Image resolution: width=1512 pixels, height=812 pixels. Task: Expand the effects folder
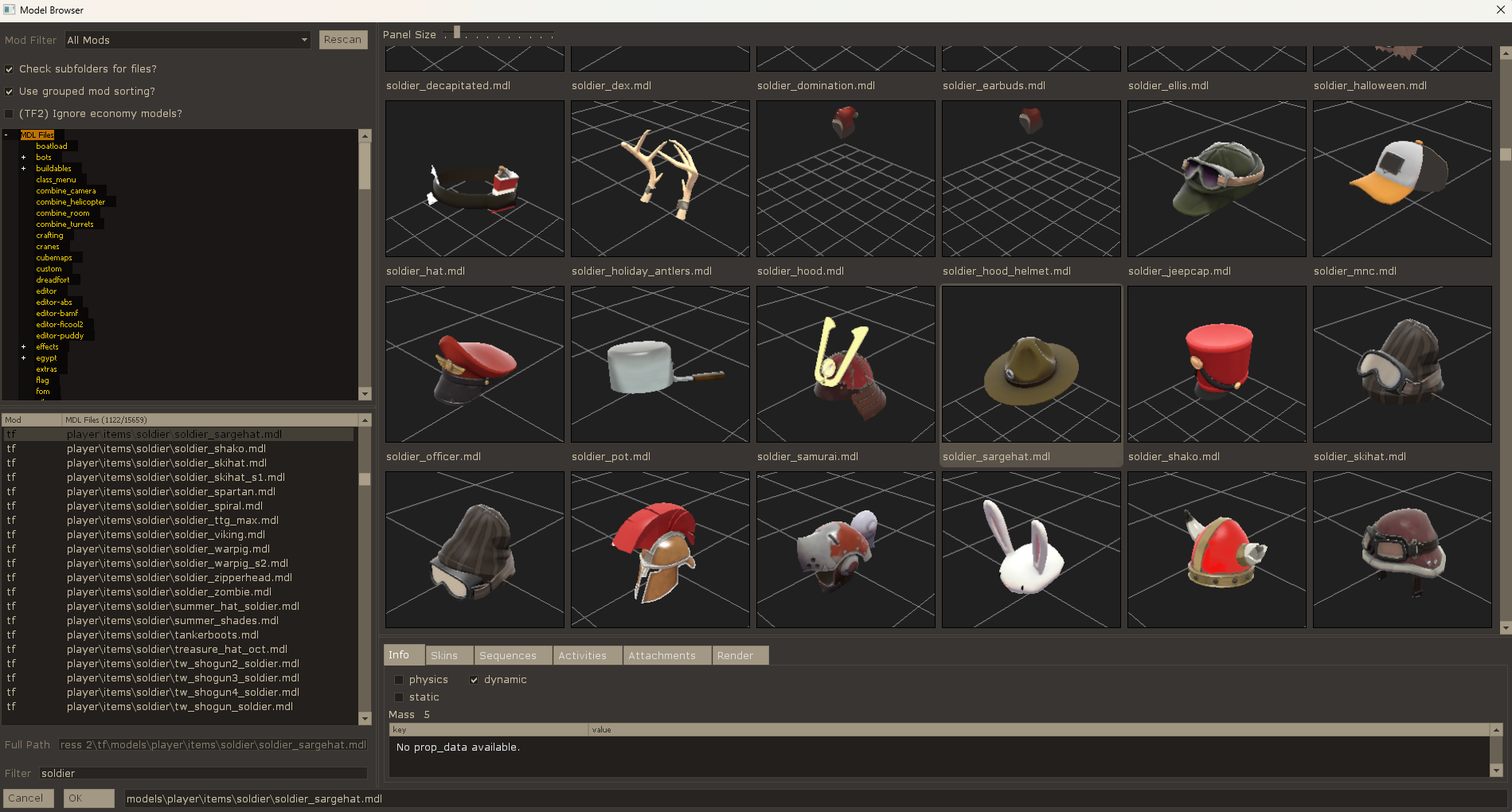tap(23, 347)
